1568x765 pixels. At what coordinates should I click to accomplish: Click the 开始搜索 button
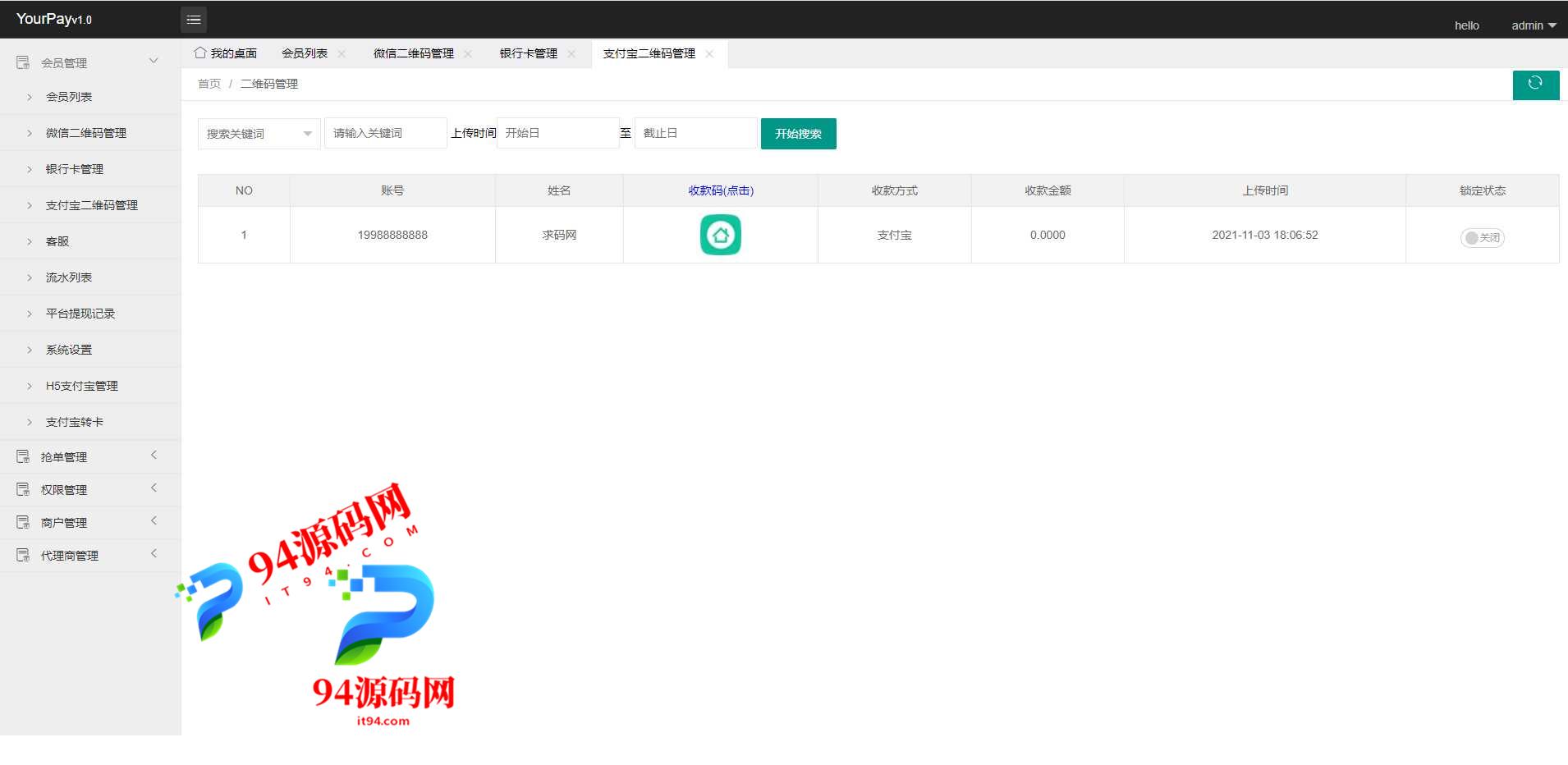tap(798, 134)
